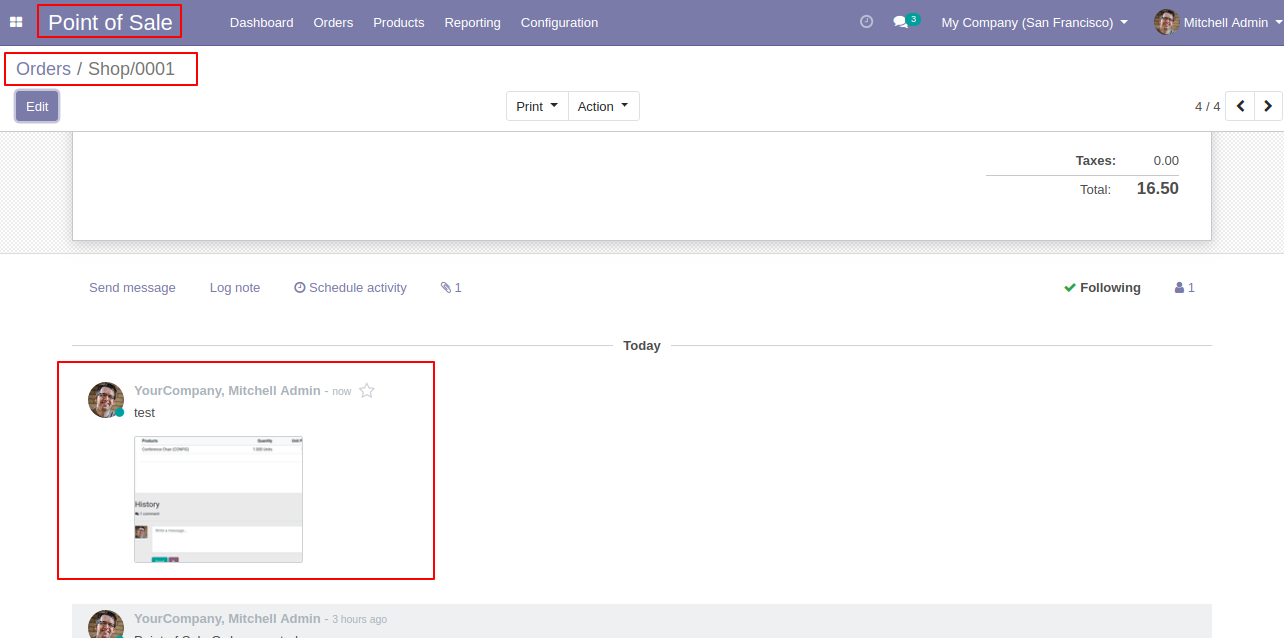The image size is (1284, 638).
Task: Click the Point of Sale app title
Action: coord(110,22)
